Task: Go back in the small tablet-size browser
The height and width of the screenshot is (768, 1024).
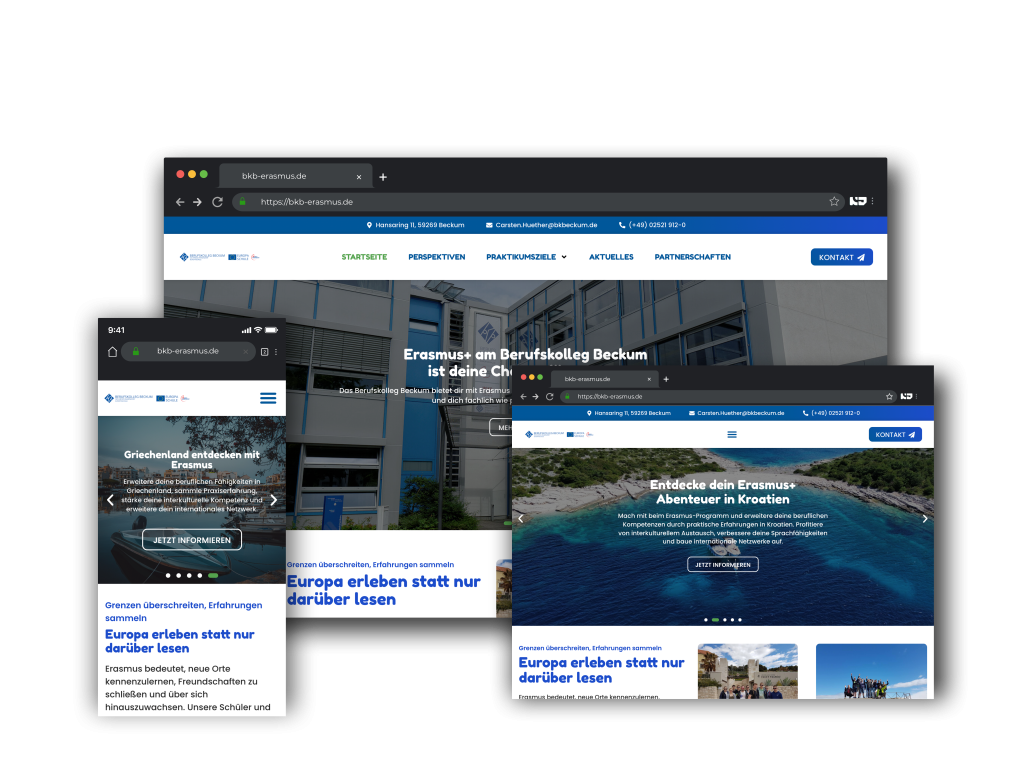Action: (x=523, y=396)
